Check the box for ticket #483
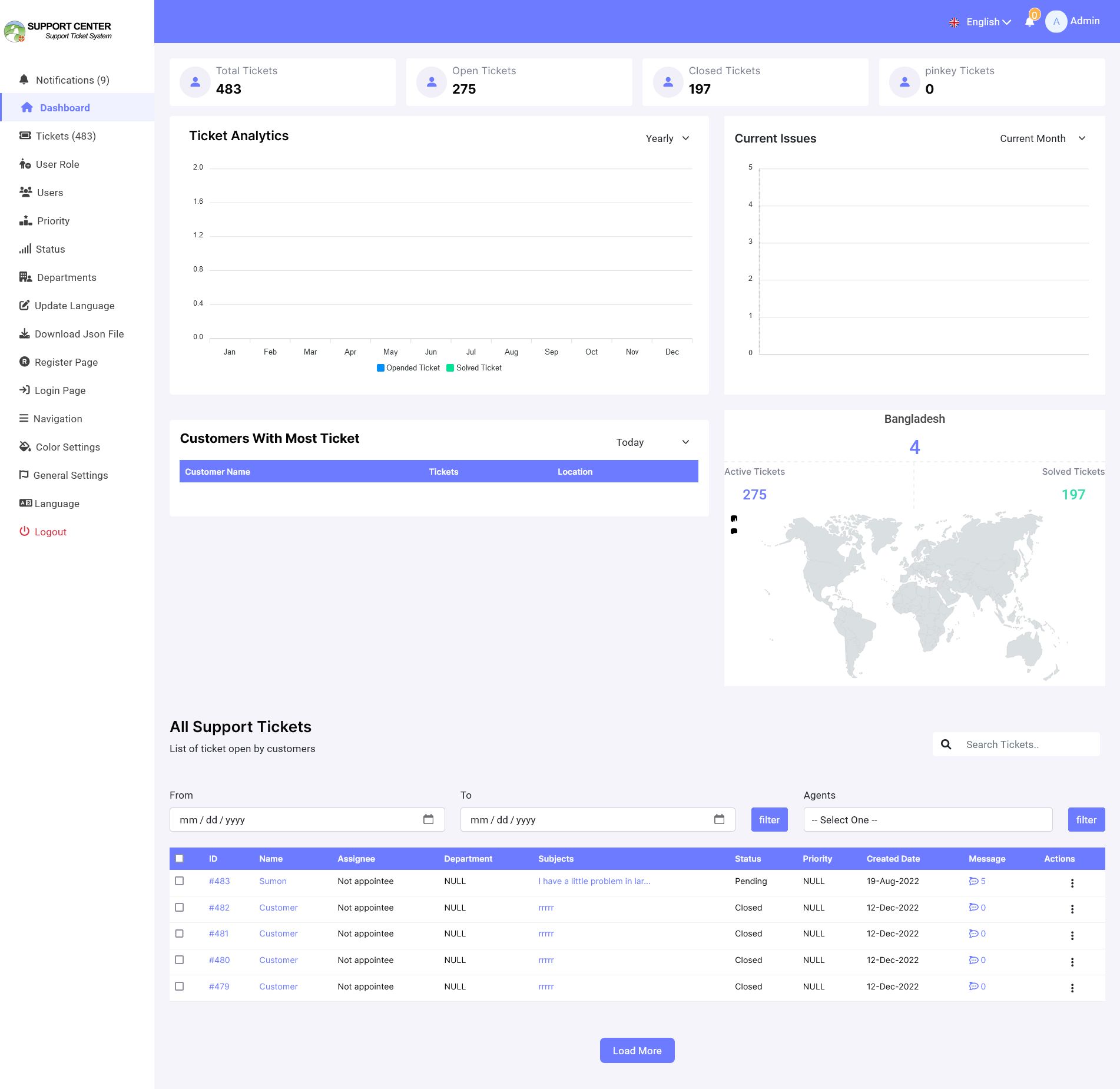 [180, 881]
